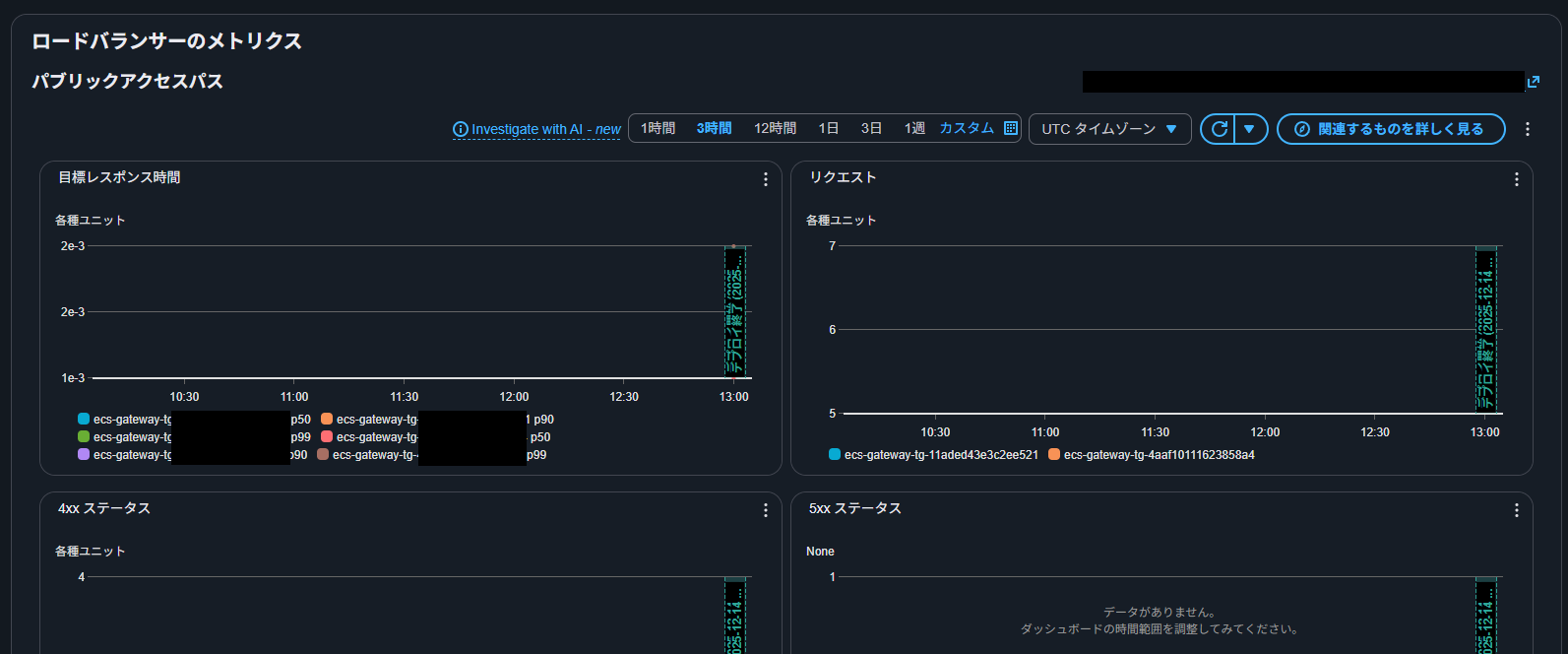This screenshot has width=1568, height=654.
Task: Open the UTC タイムゾーン dropdown
Action: coord(1109,129)
